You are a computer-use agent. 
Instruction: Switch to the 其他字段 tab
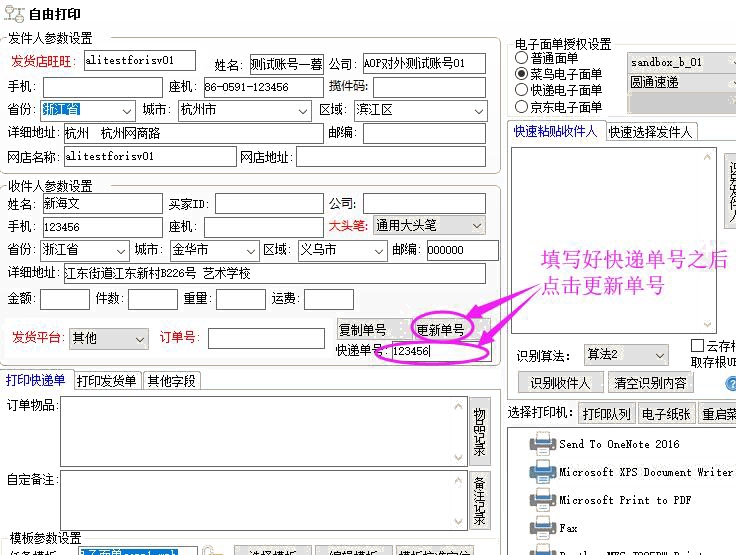tap(171, 381)
